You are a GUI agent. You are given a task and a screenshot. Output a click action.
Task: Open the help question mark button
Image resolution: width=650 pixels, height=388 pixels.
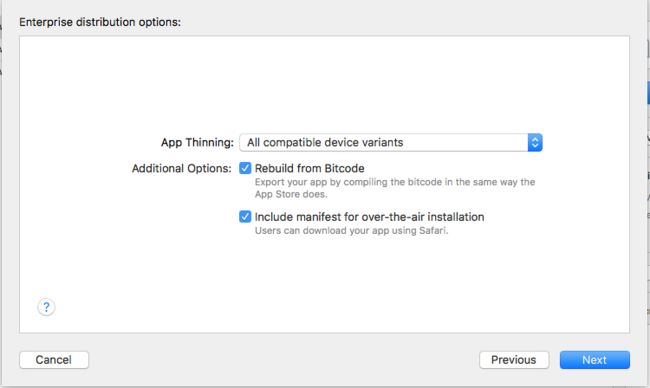[46, 307]
